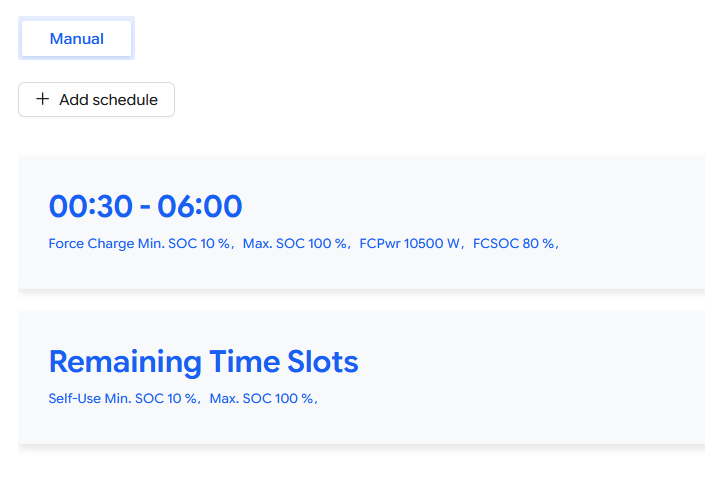Click the plus icon beside Add schedule
The image size is (705, 490).
tap(42, 99)
